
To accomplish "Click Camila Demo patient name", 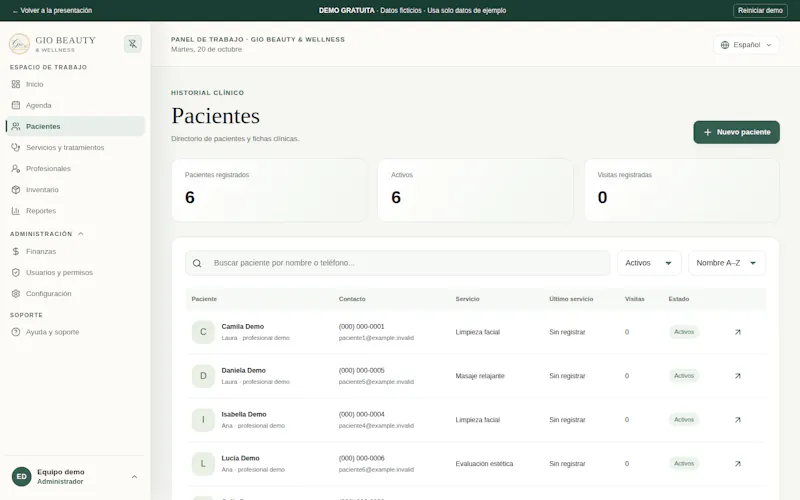I will tap(242, 327).
